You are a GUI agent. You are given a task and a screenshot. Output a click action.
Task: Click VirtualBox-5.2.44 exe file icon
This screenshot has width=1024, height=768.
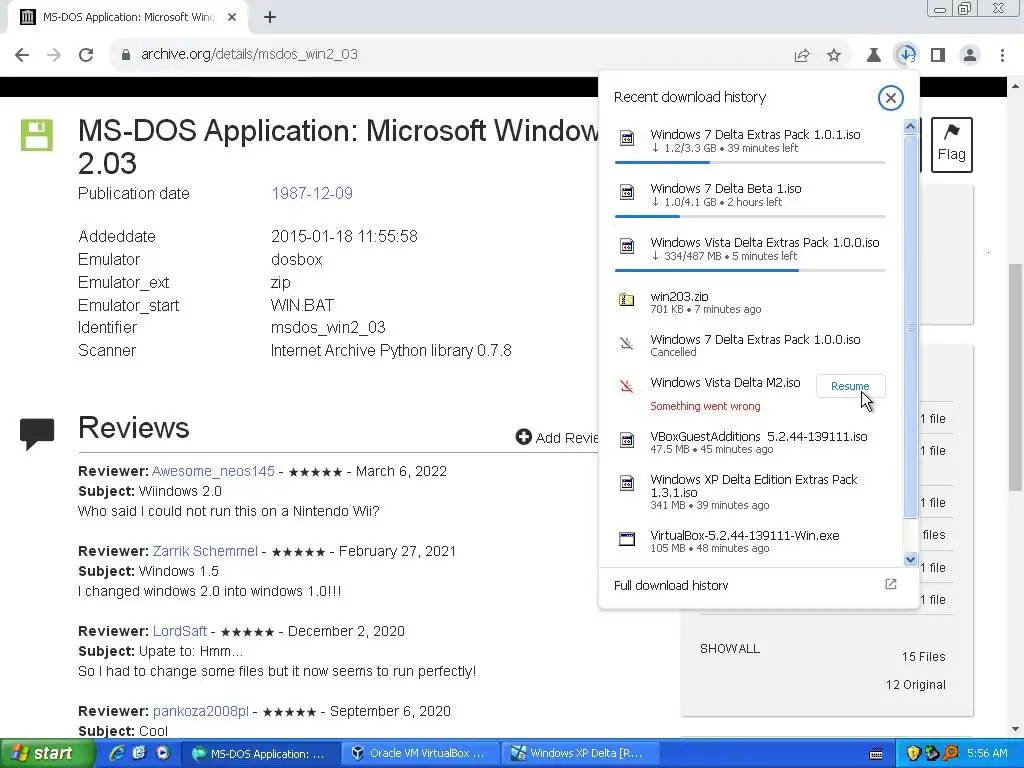point(626,539)
